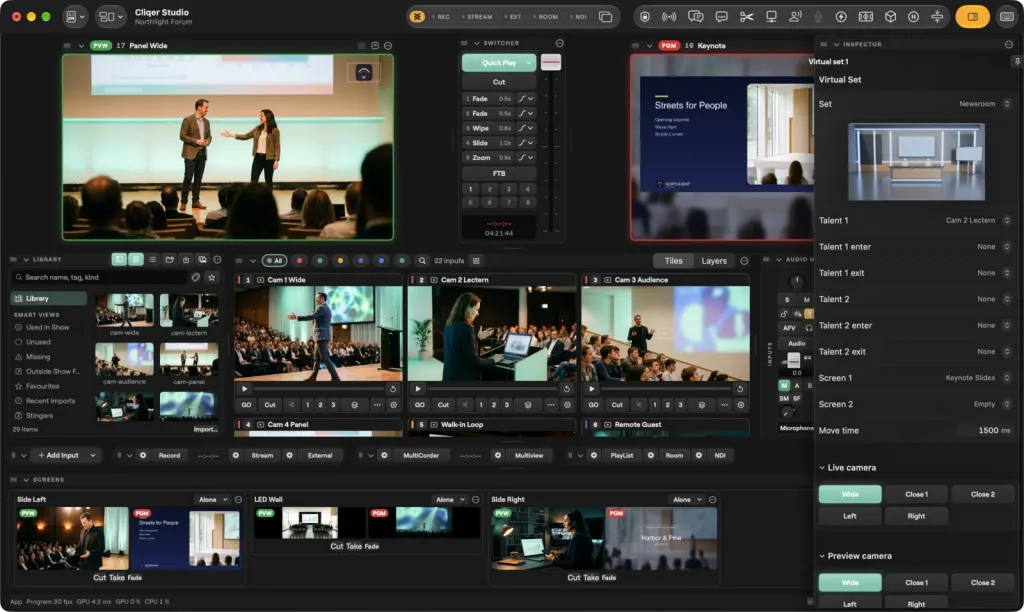Switch to the Tiles tab
Viewport: 1024px width, 612px height.
tap(673, 261)
